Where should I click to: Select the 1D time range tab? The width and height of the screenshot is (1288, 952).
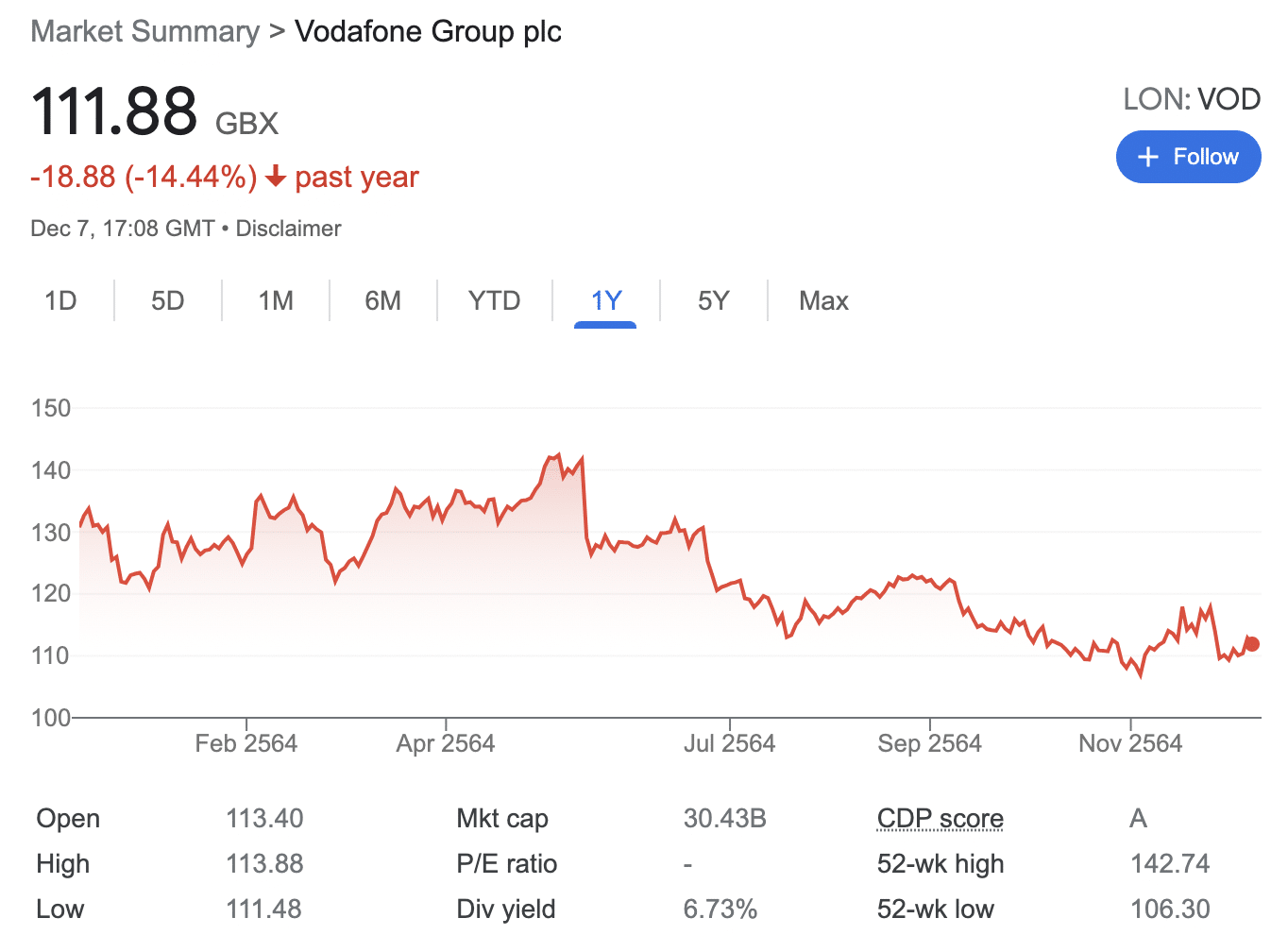click(60, 300)
